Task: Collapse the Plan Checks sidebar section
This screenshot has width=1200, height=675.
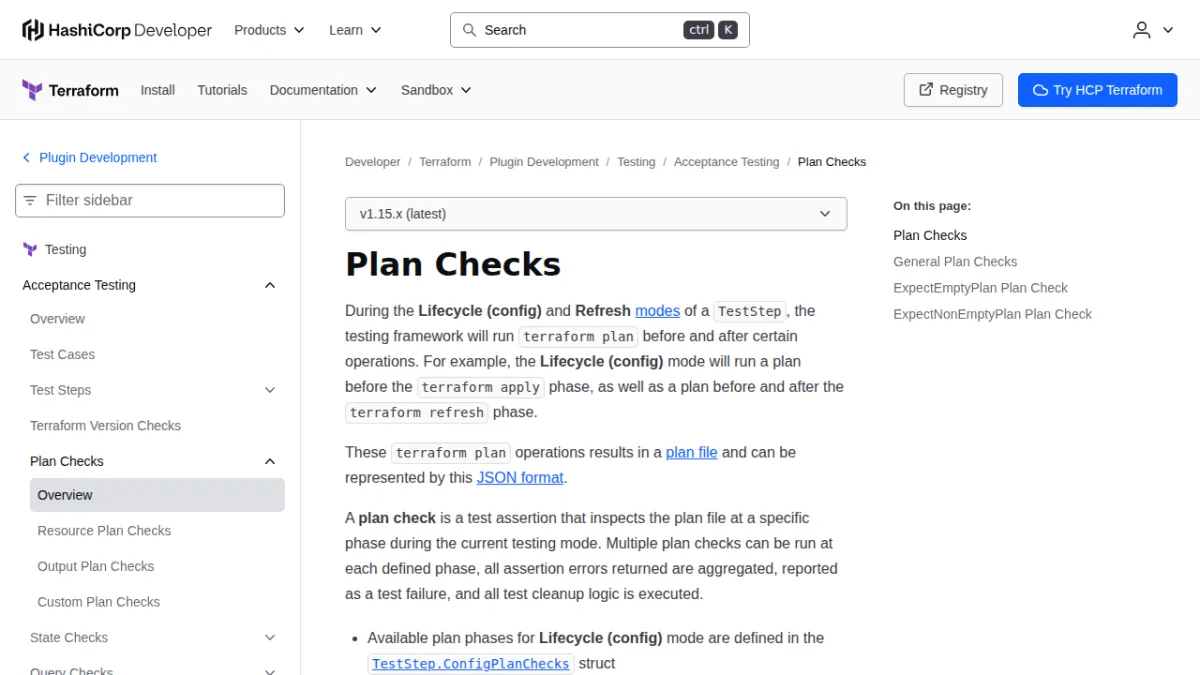Action: pyautogui.click(x=269, y=461)
